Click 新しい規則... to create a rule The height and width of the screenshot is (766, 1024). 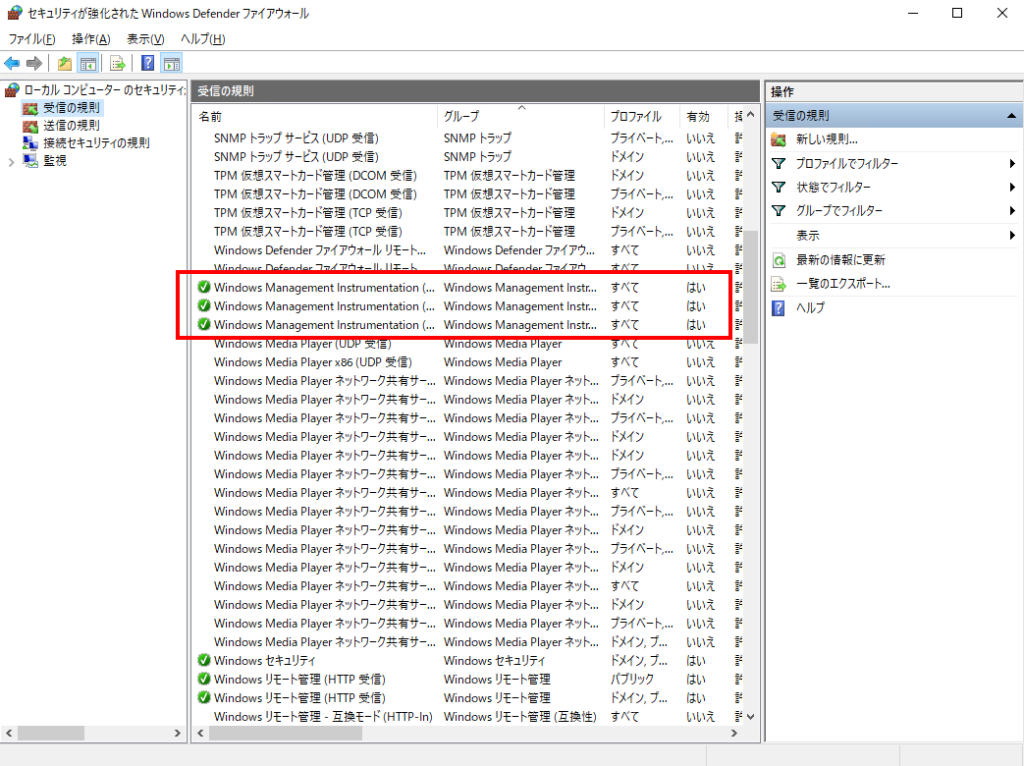pos(826,139)
